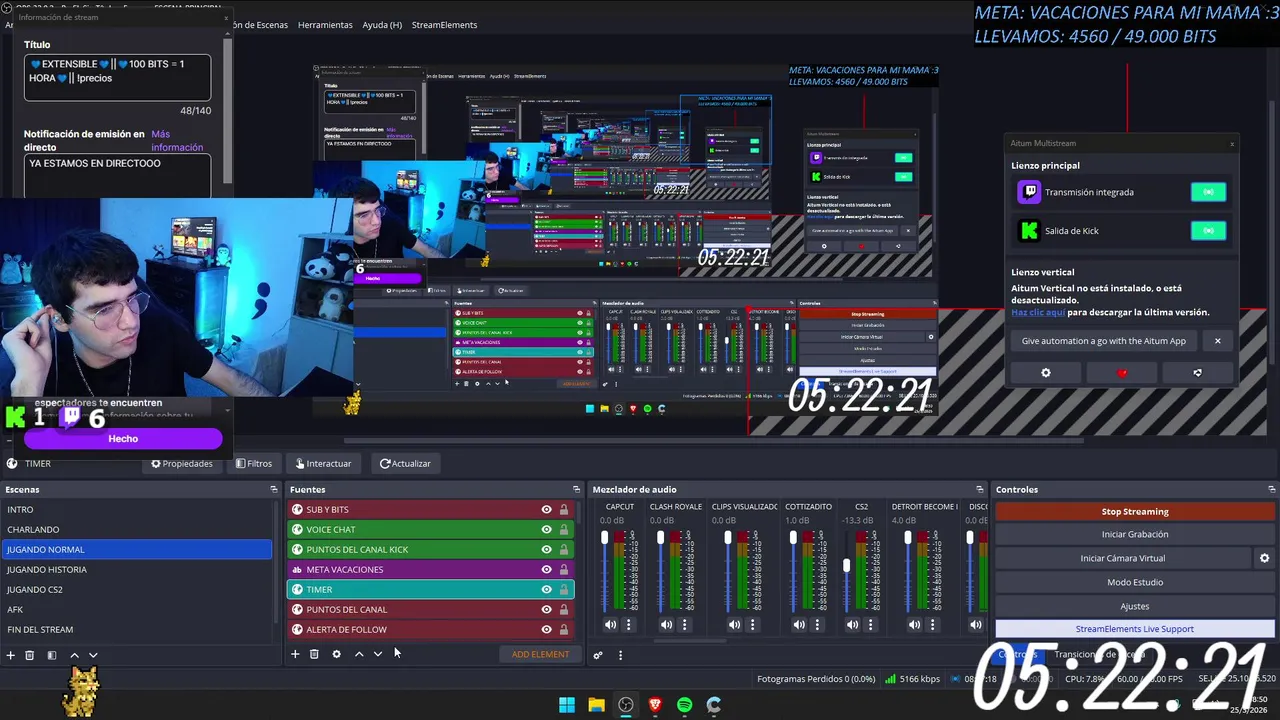Screen dimensions: 1280x720
Task: Open audio mixer menu dots beside gears
Action: tap(620, 655)
